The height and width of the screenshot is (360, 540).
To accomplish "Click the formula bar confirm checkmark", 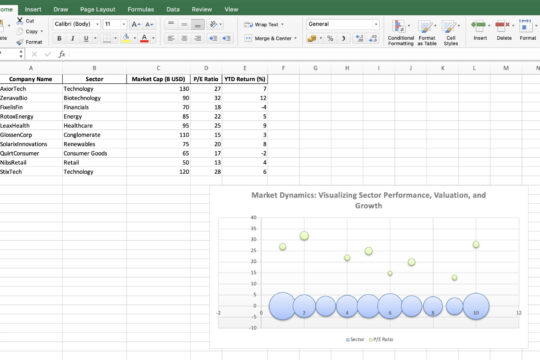I will [48, 54].
